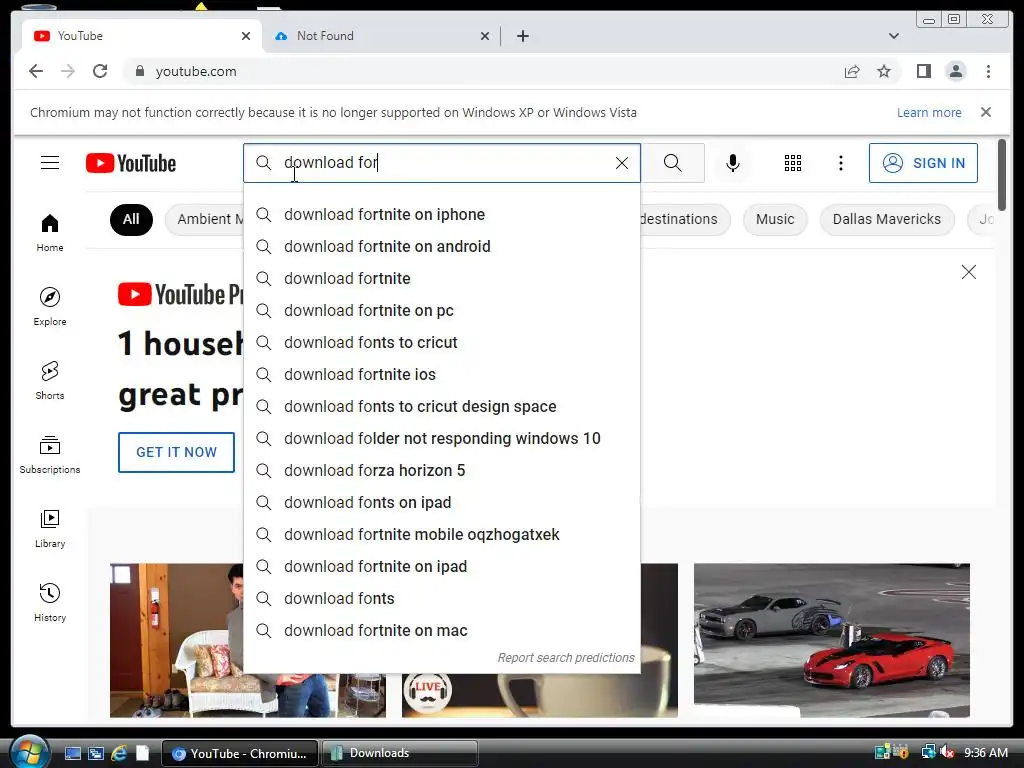
Task: Share this page icon in address bar
Action: click(x=852, y=71)
